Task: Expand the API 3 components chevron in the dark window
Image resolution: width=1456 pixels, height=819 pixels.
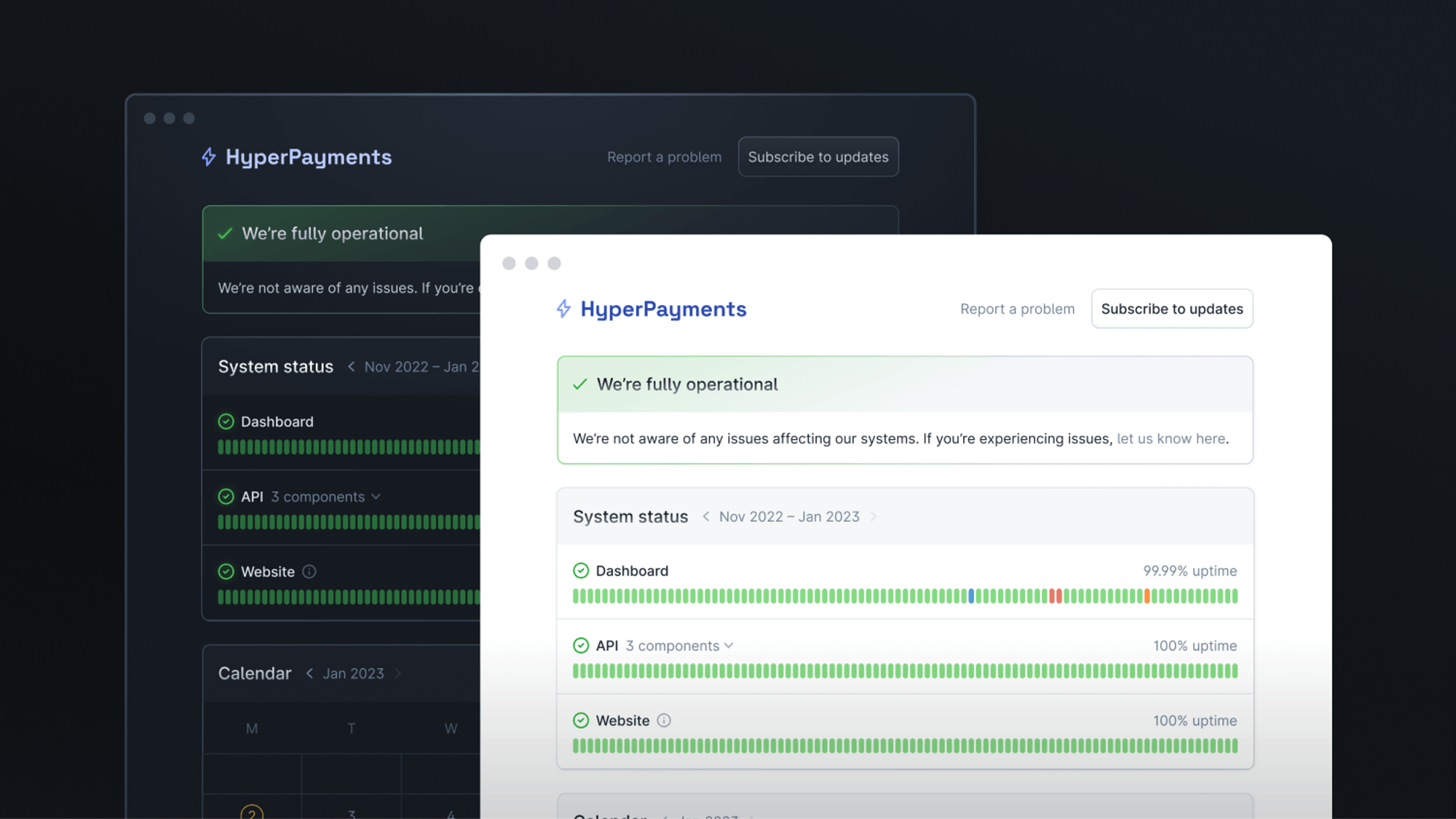Action: 376,496
